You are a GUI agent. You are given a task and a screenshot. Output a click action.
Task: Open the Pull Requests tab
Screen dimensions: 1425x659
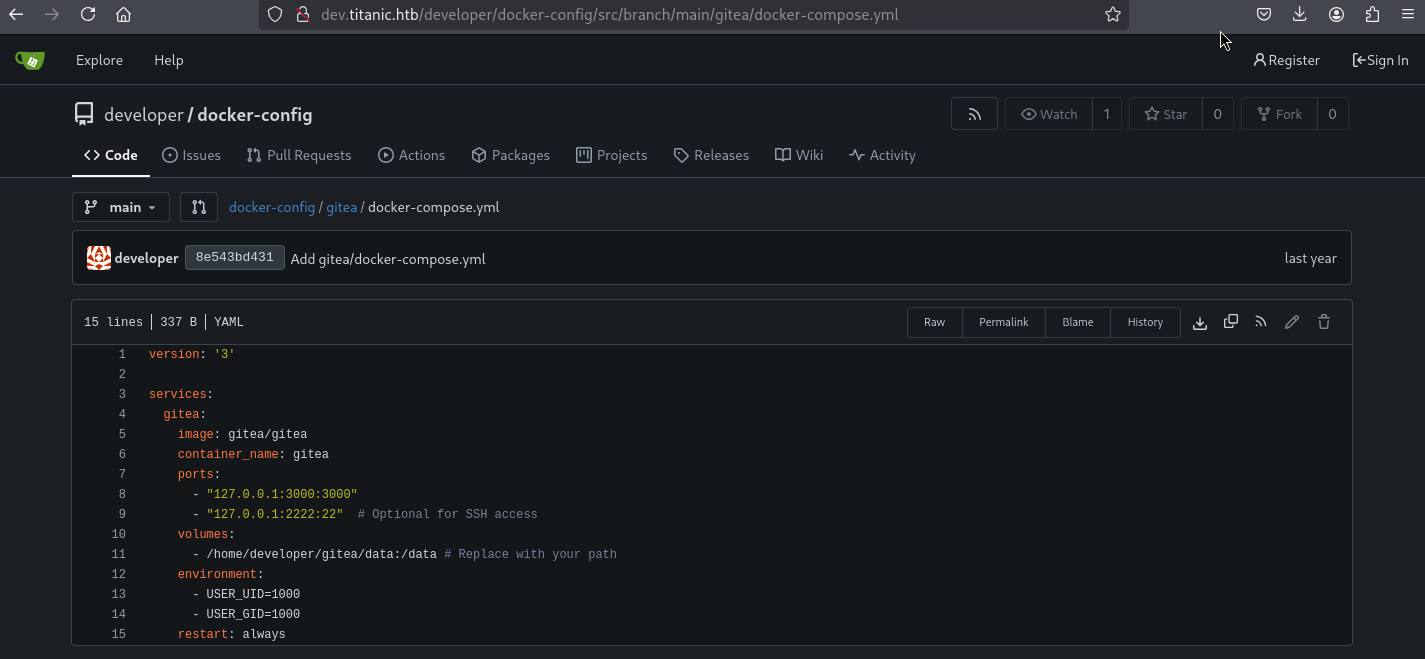(297, 155)
